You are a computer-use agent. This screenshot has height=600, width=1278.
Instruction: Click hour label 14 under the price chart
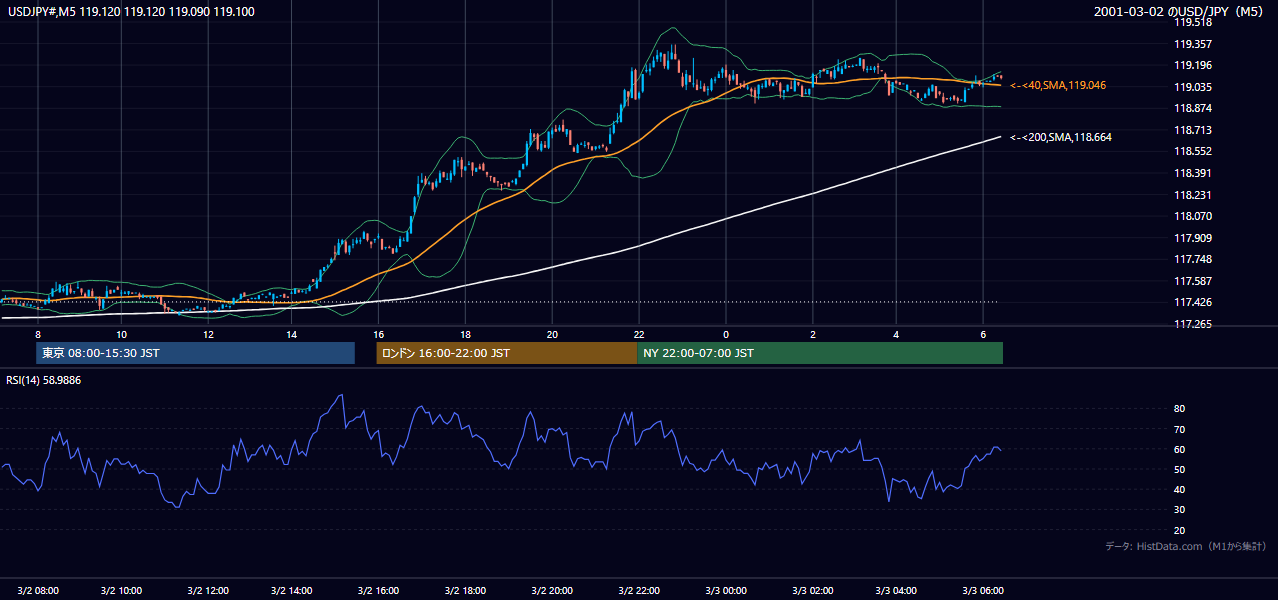click(292, 334)
